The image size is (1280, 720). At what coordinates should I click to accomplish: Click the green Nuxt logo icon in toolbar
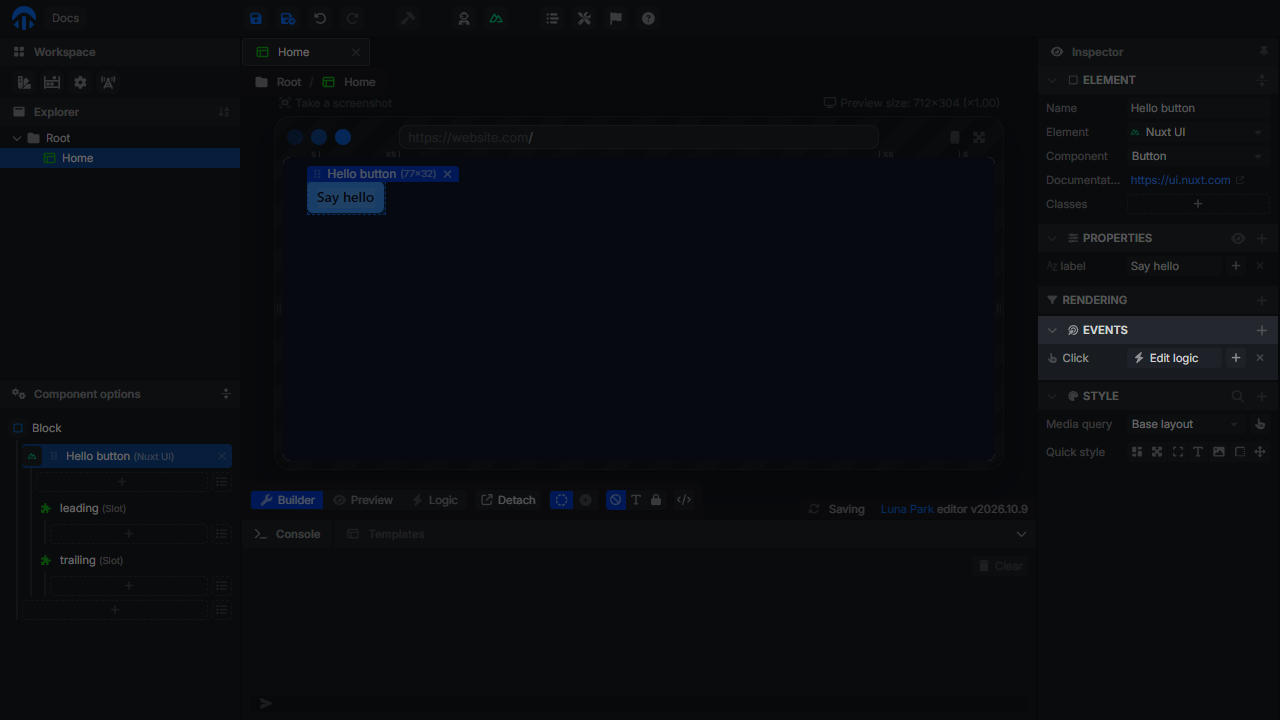496,18
